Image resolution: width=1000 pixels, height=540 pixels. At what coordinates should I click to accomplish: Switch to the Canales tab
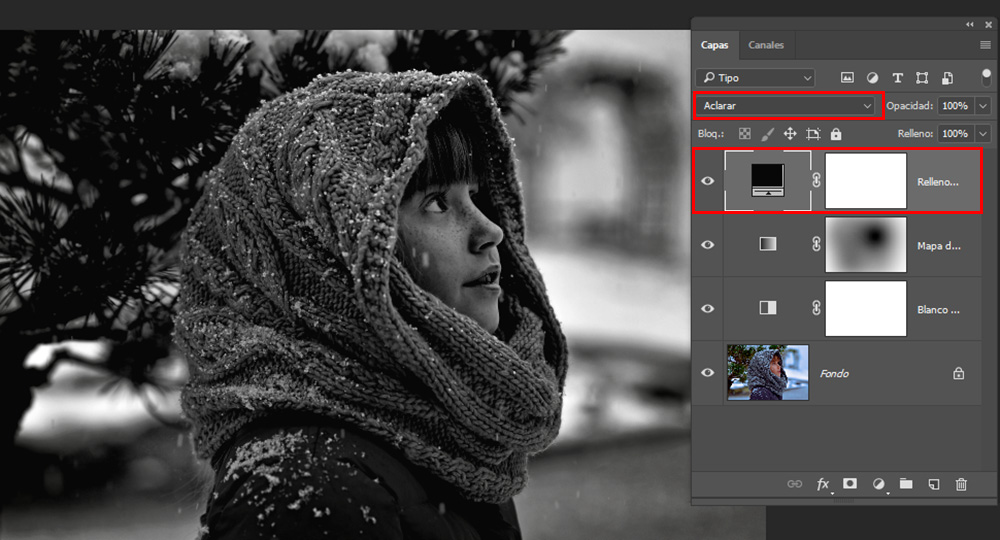[x=766, y=45]
